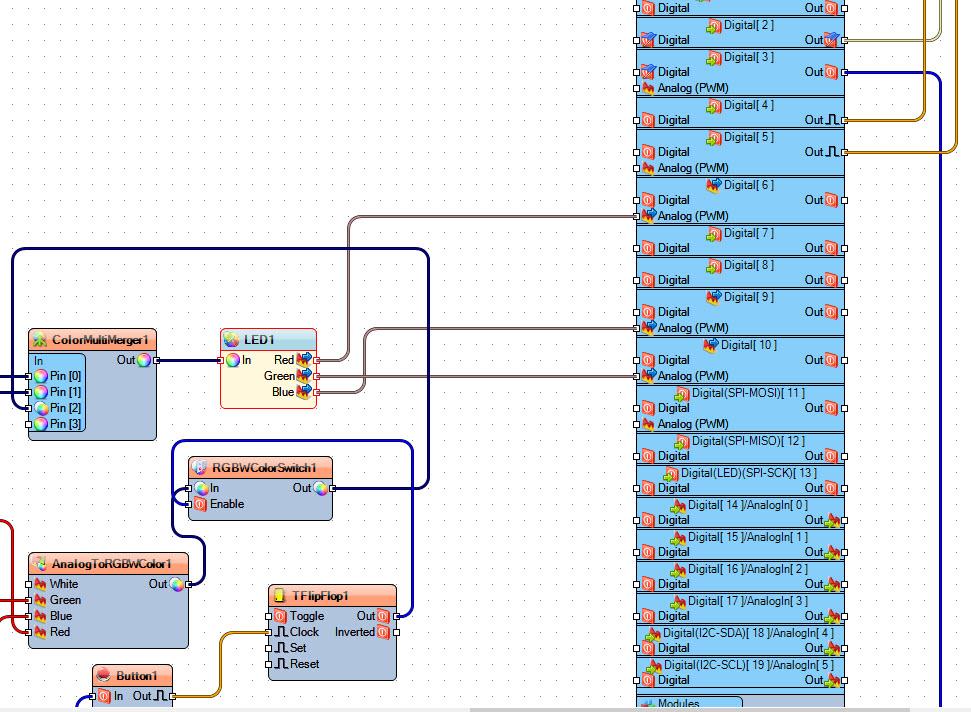Click the LED1 component header icon
Image resolution: width=971 pixels, height=712 pixels.
point(232,339)
